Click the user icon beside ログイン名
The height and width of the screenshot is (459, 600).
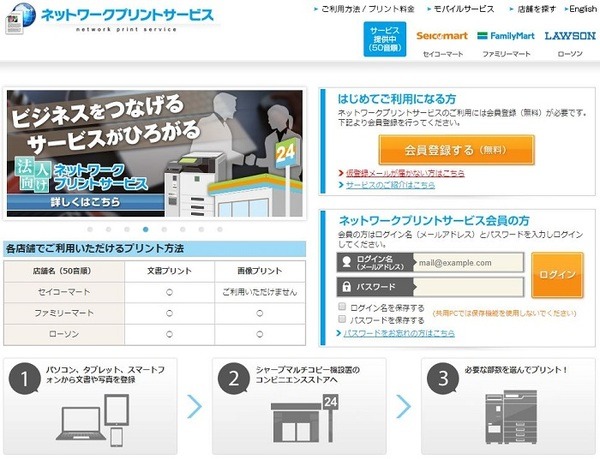pos(347,262)
